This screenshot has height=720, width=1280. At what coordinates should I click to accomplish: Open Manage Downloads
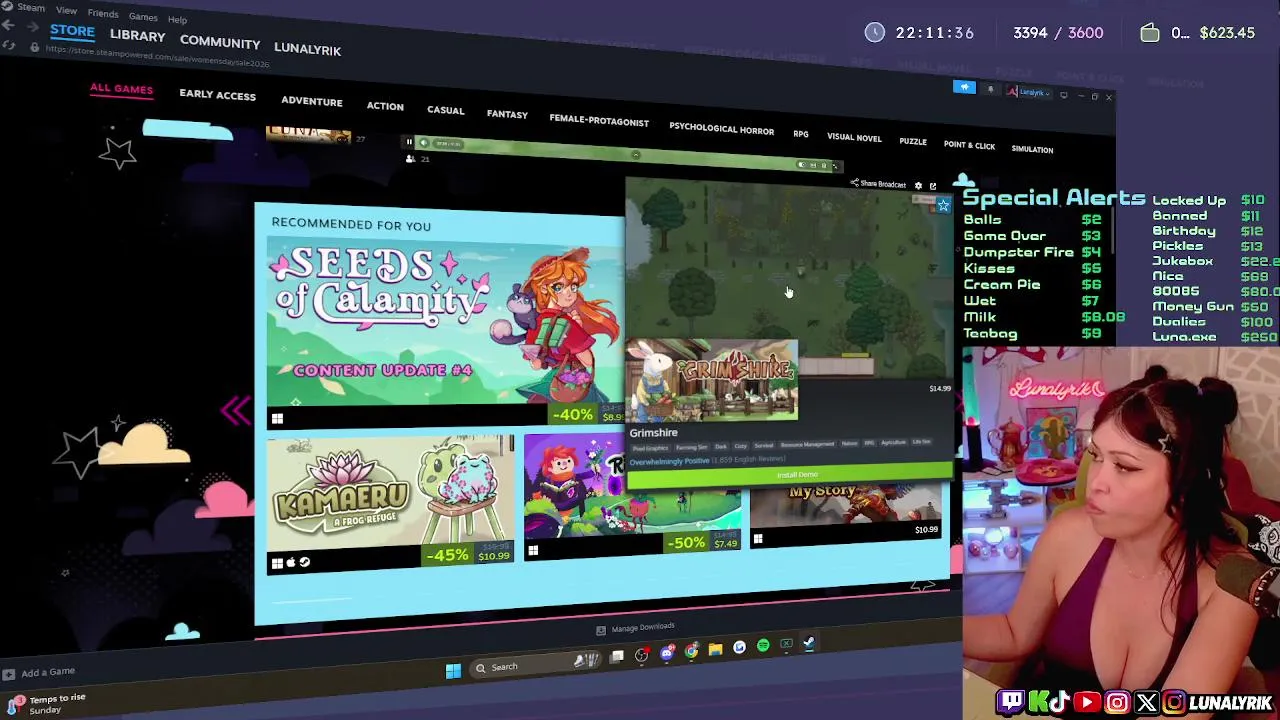point(634,628)
